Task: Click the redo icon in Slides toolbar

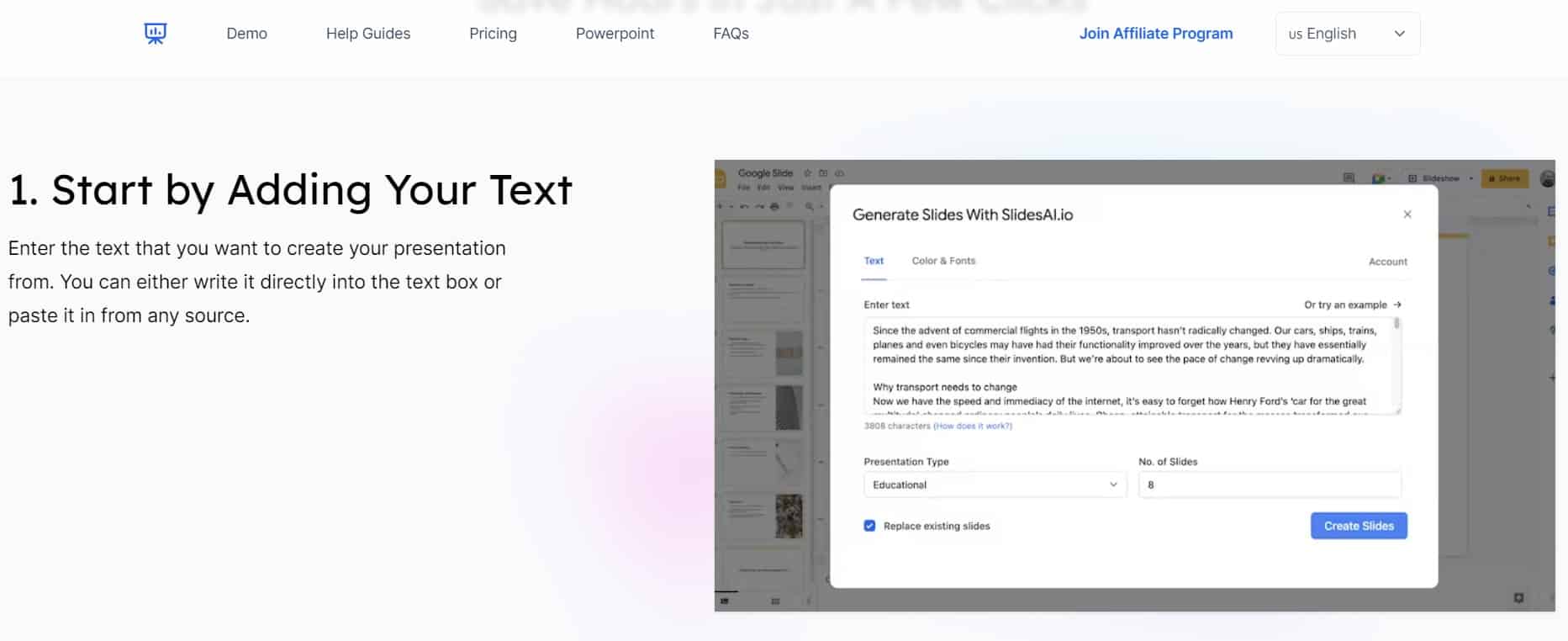Action: 759,206
